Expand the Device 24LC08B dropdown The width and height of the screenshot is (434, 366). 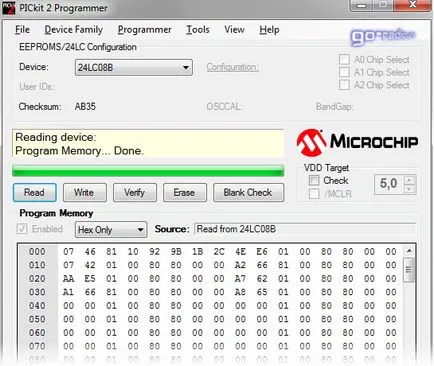pos(134,68)
